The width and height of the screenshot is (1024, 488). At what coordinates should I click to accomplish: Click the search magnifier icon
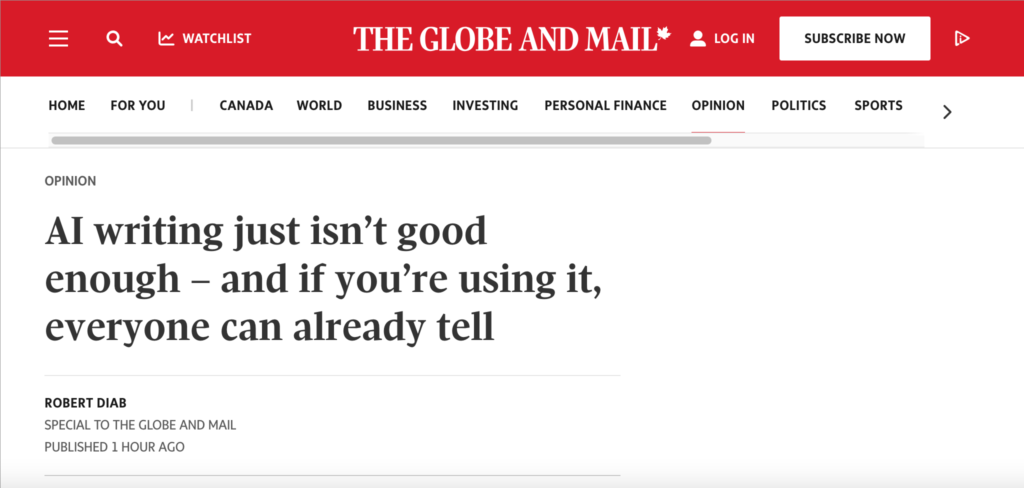pyautogui.click(x=115, y=39)
